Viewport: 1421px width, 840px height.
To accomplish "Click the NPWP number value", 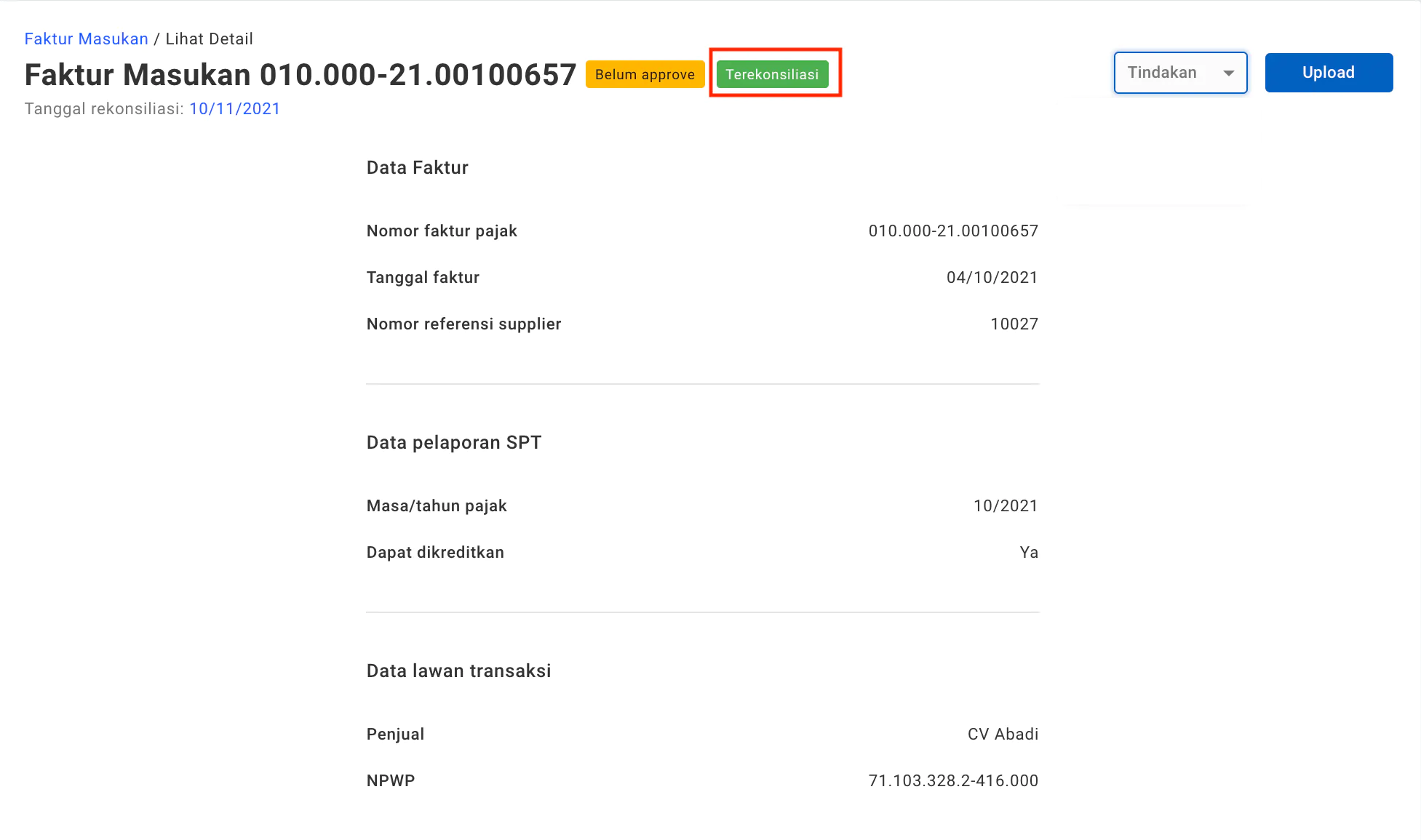I will point(953,780).
